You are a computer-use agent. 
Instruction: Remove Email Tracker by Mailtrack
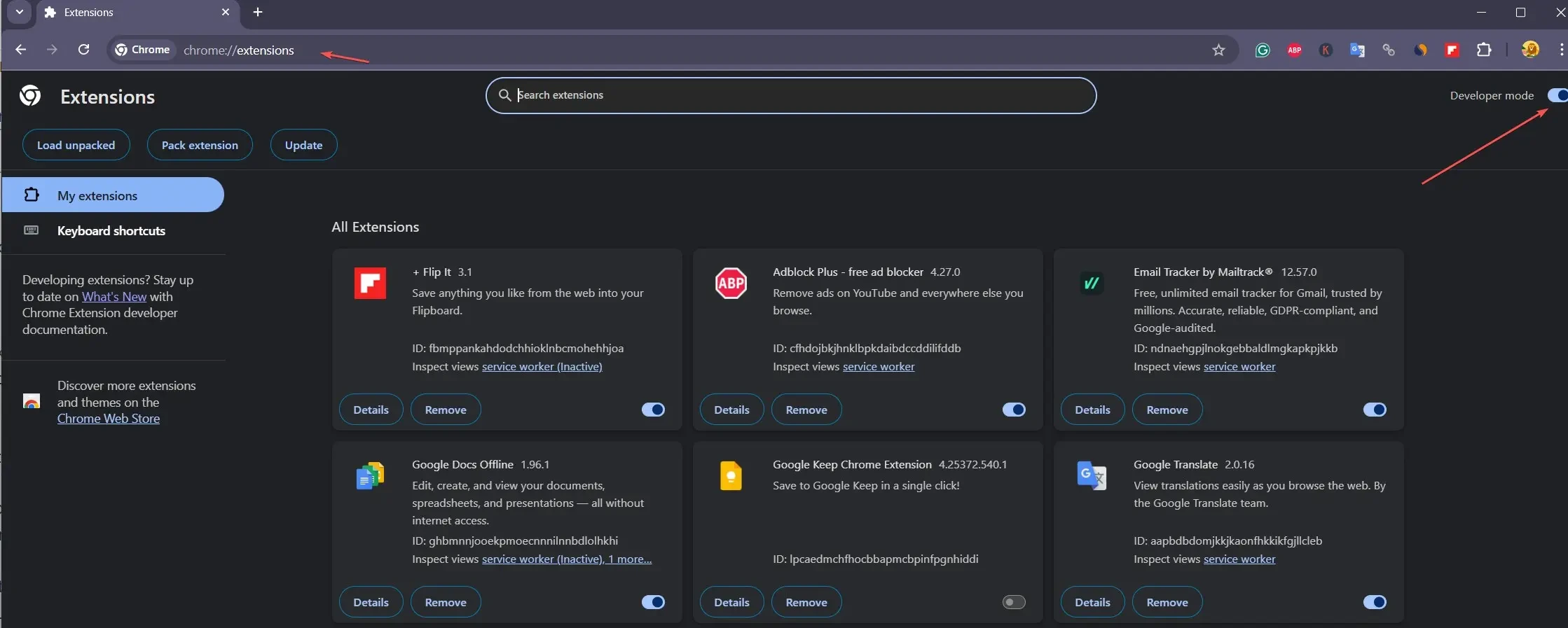(x=1167, y=410)
